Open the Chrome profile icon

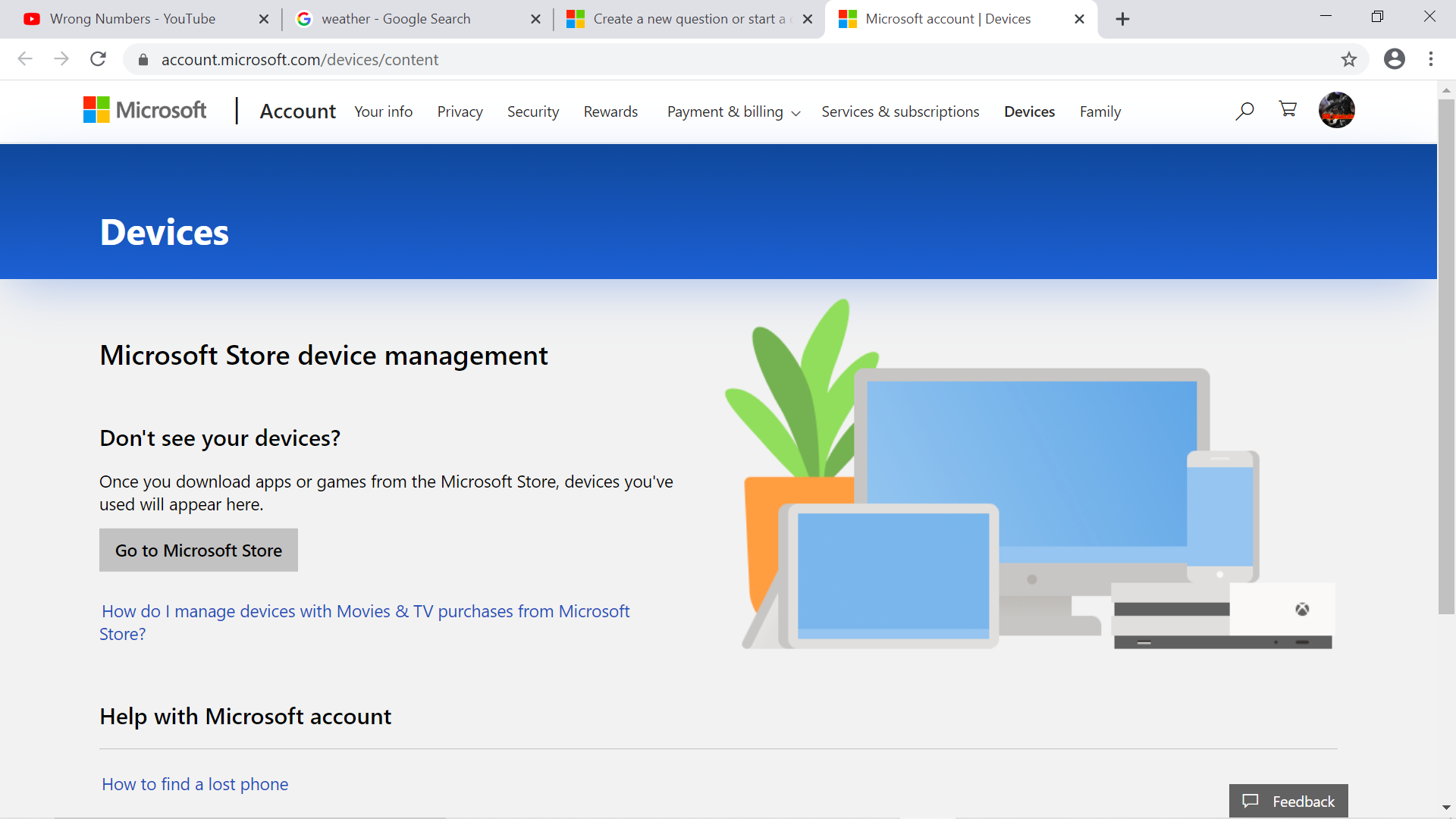tap(1394, 59)
